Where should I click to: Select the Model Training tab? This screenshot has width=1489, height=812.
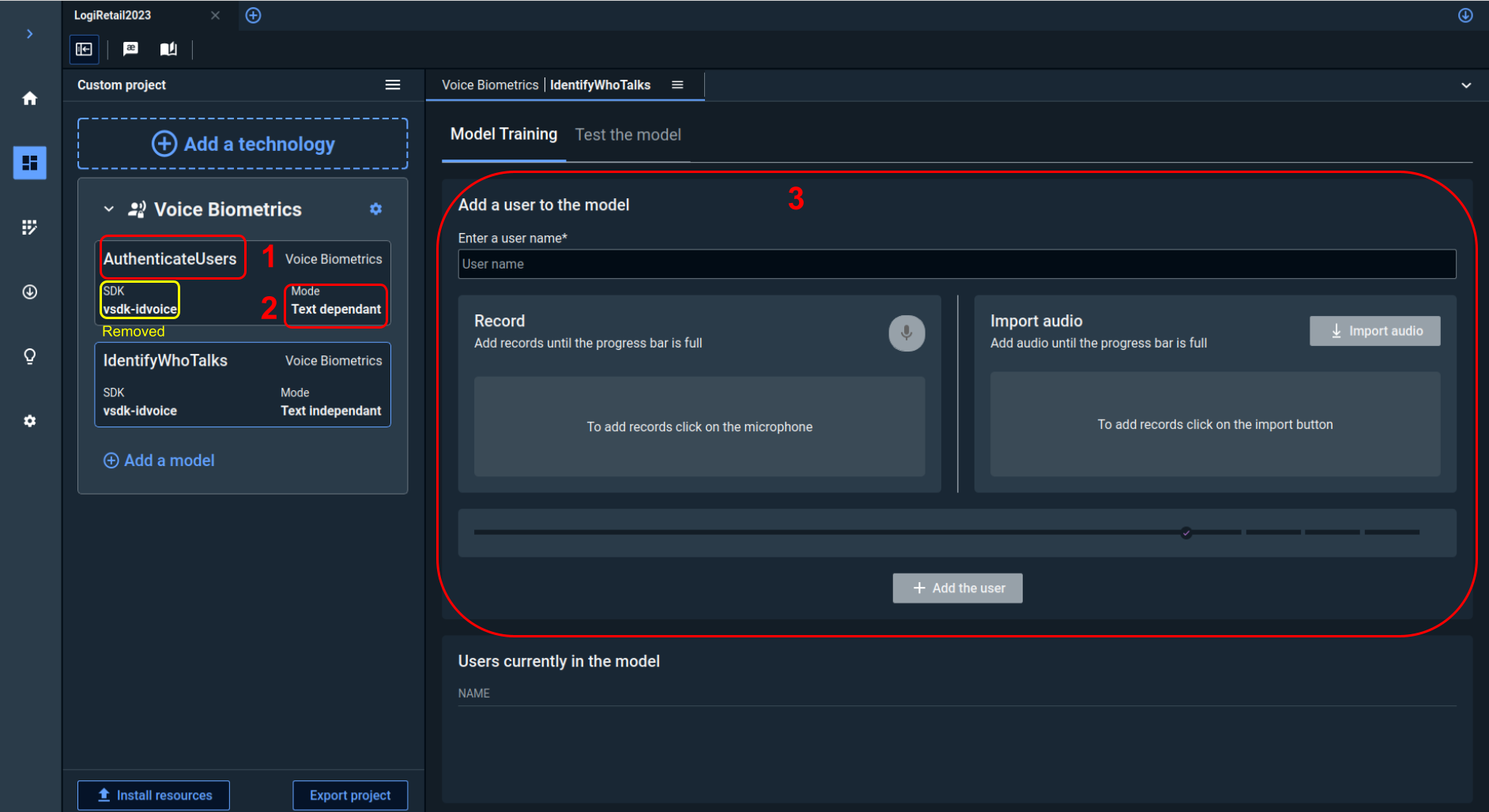coord(503,134)
